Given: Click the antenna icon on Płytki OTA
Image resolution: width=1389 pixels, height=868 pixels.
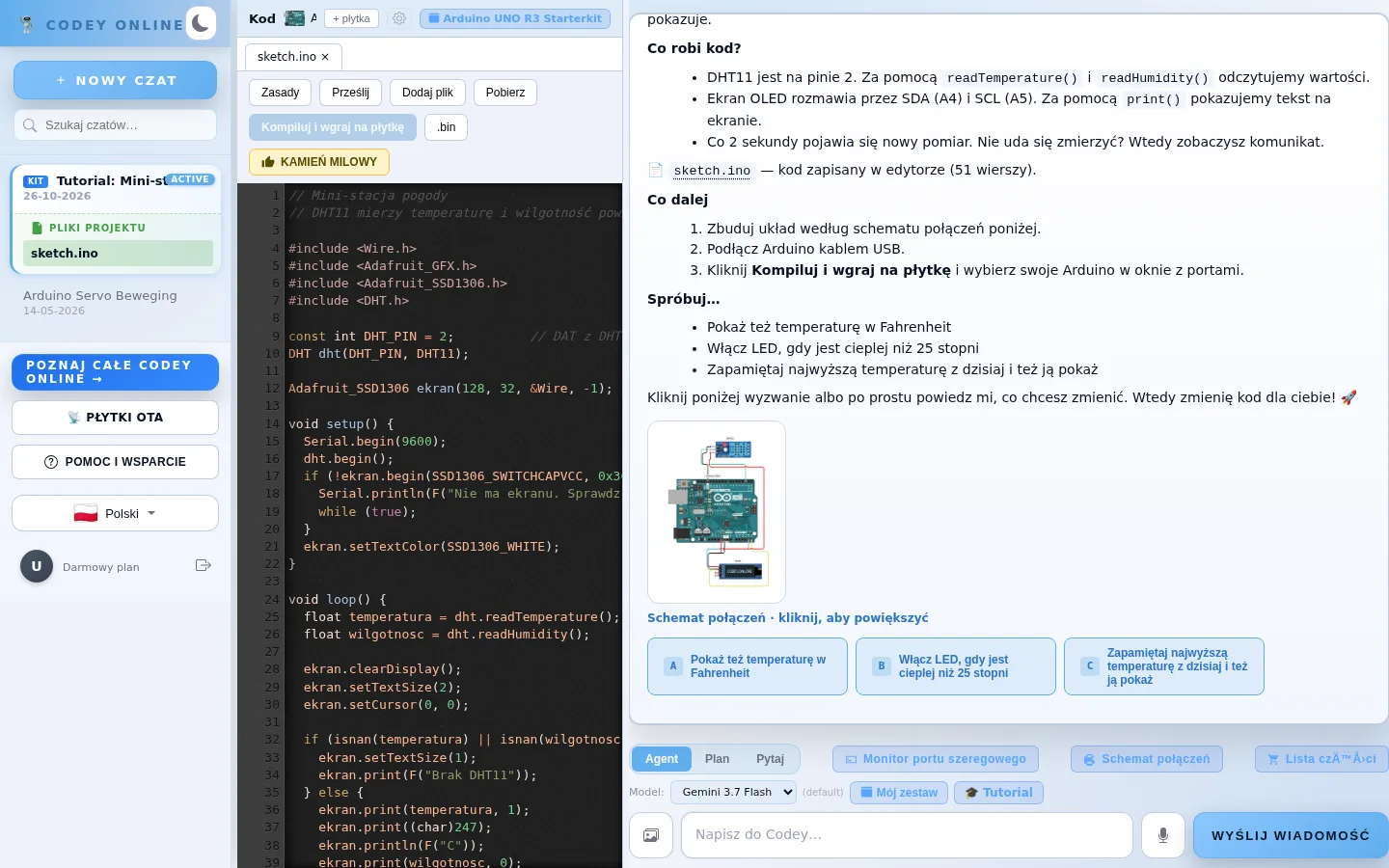Looking at the screenshot, I should tap(74, 418).
